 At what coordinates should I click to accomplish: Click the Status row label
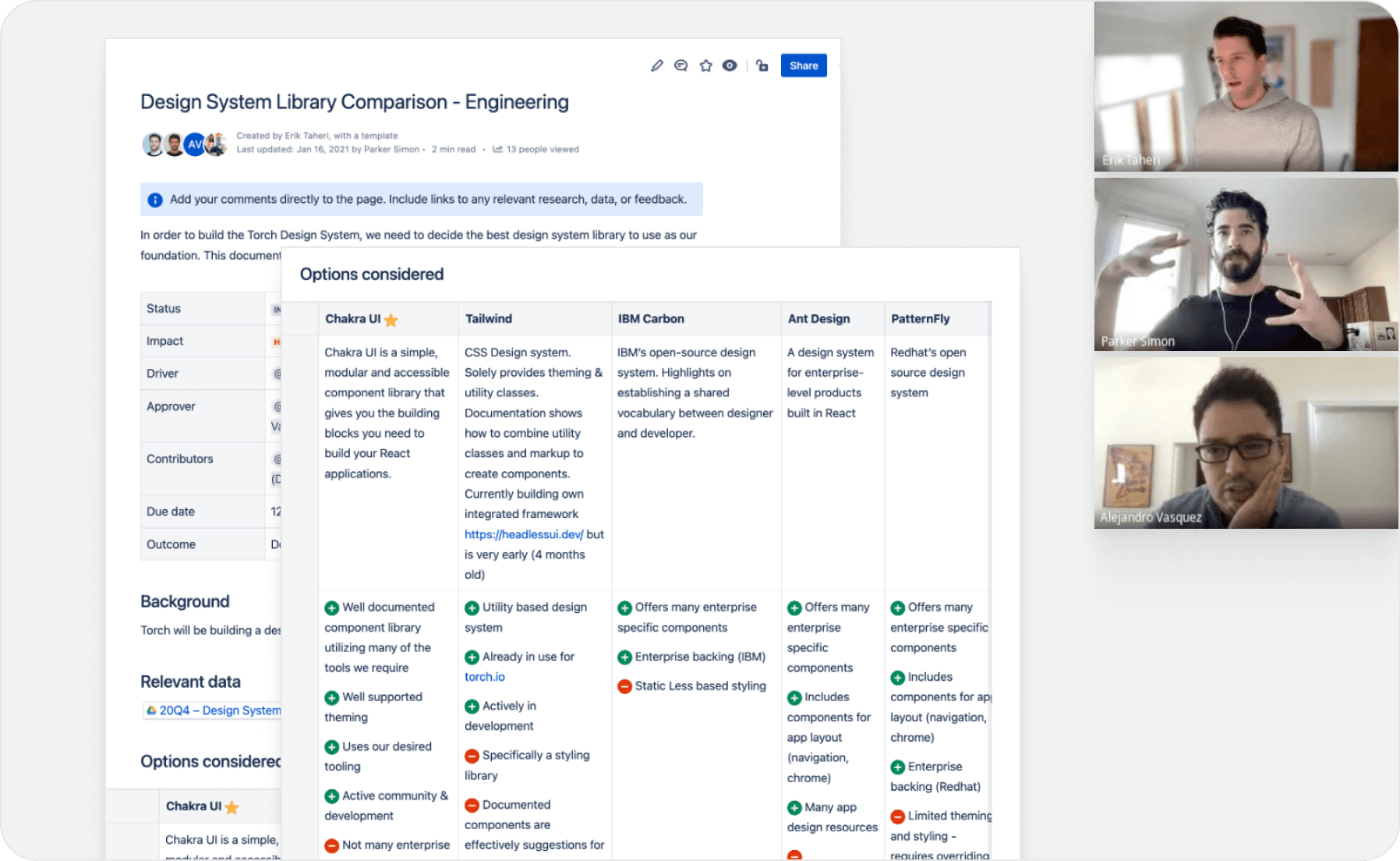point(164,309)
